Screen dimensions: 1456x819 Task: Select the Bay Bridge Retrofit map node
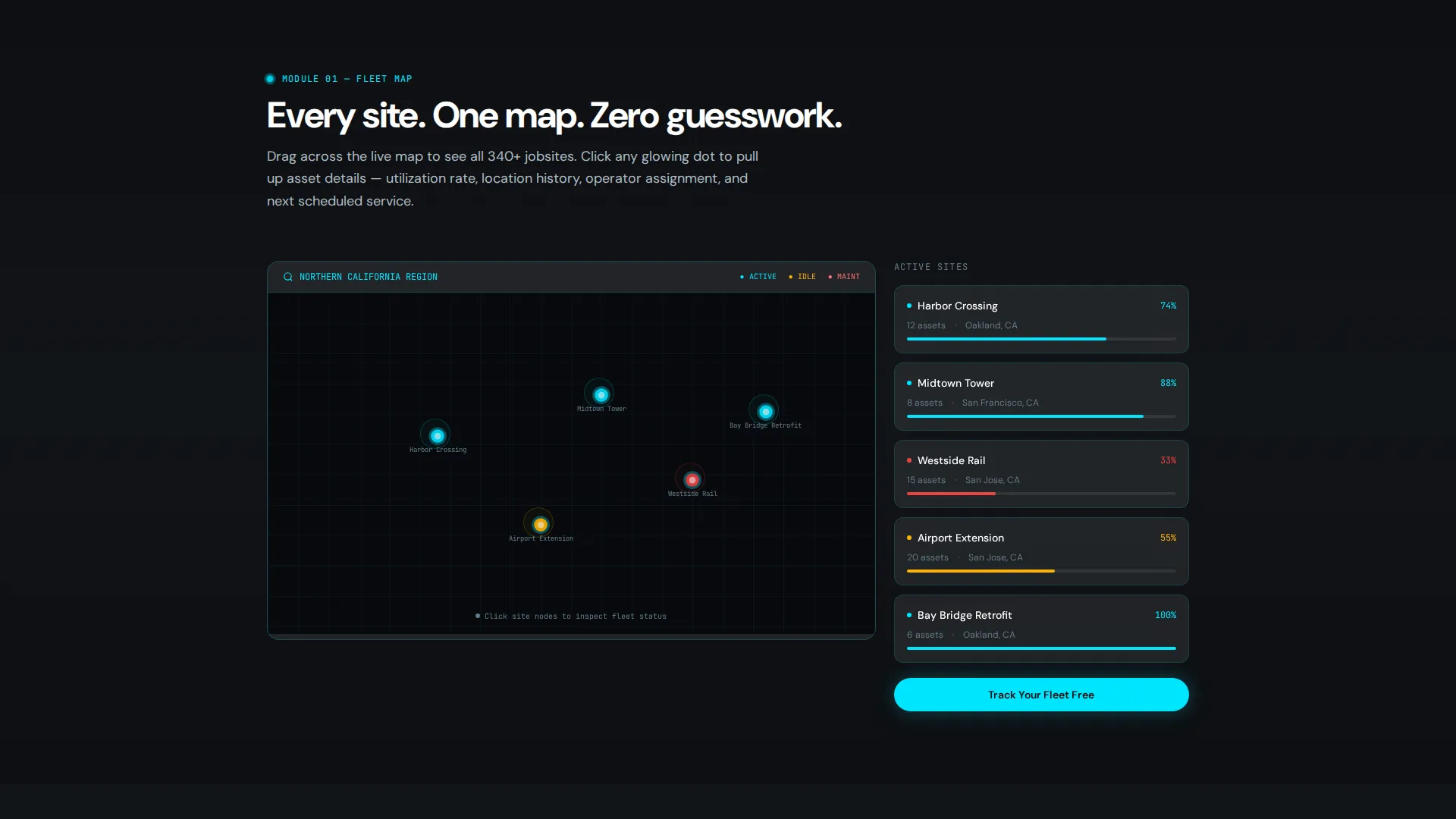765,411
